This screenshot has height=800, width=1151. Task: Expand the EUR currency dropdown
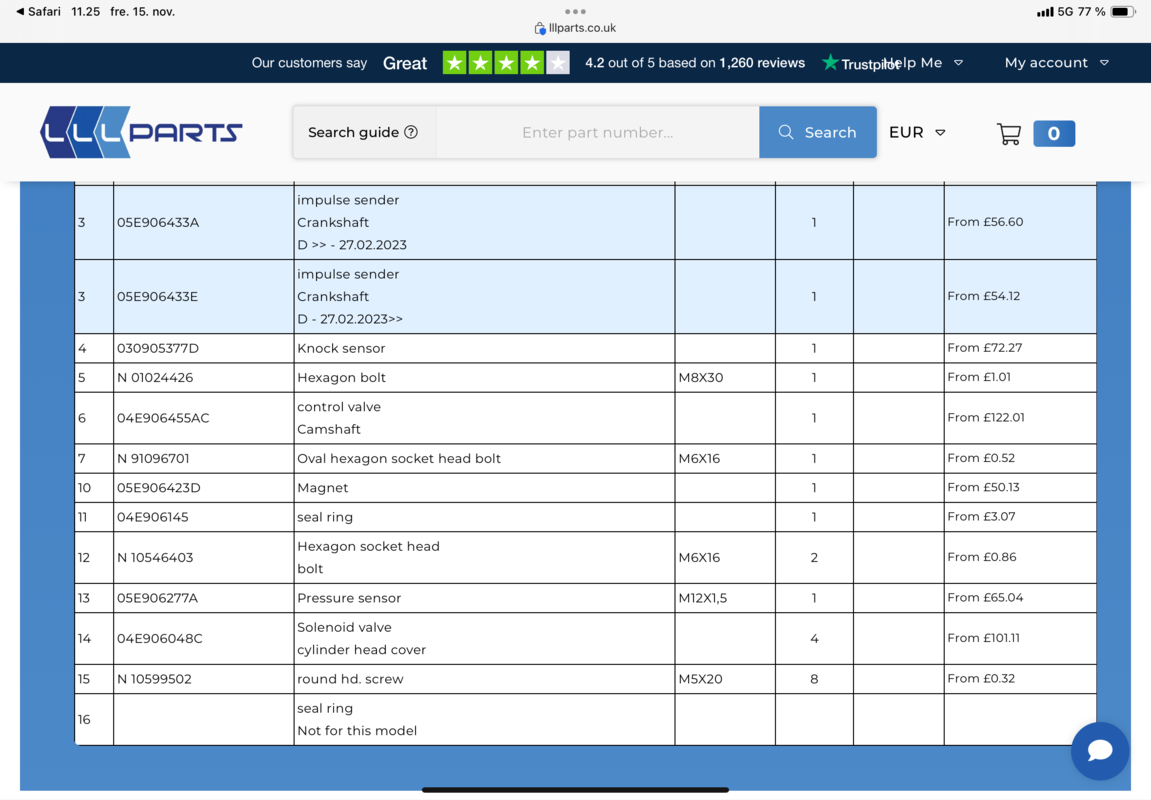click(x=917, y=132)
